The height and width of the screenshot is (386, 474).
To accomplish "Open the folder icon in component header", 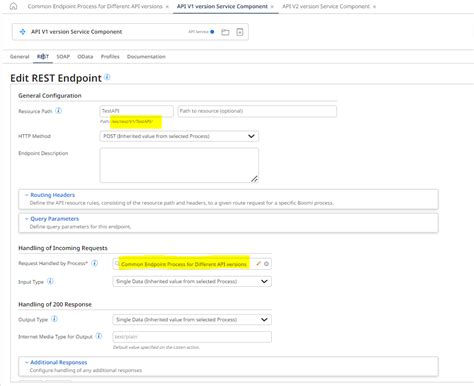I will tap(225, 32).
